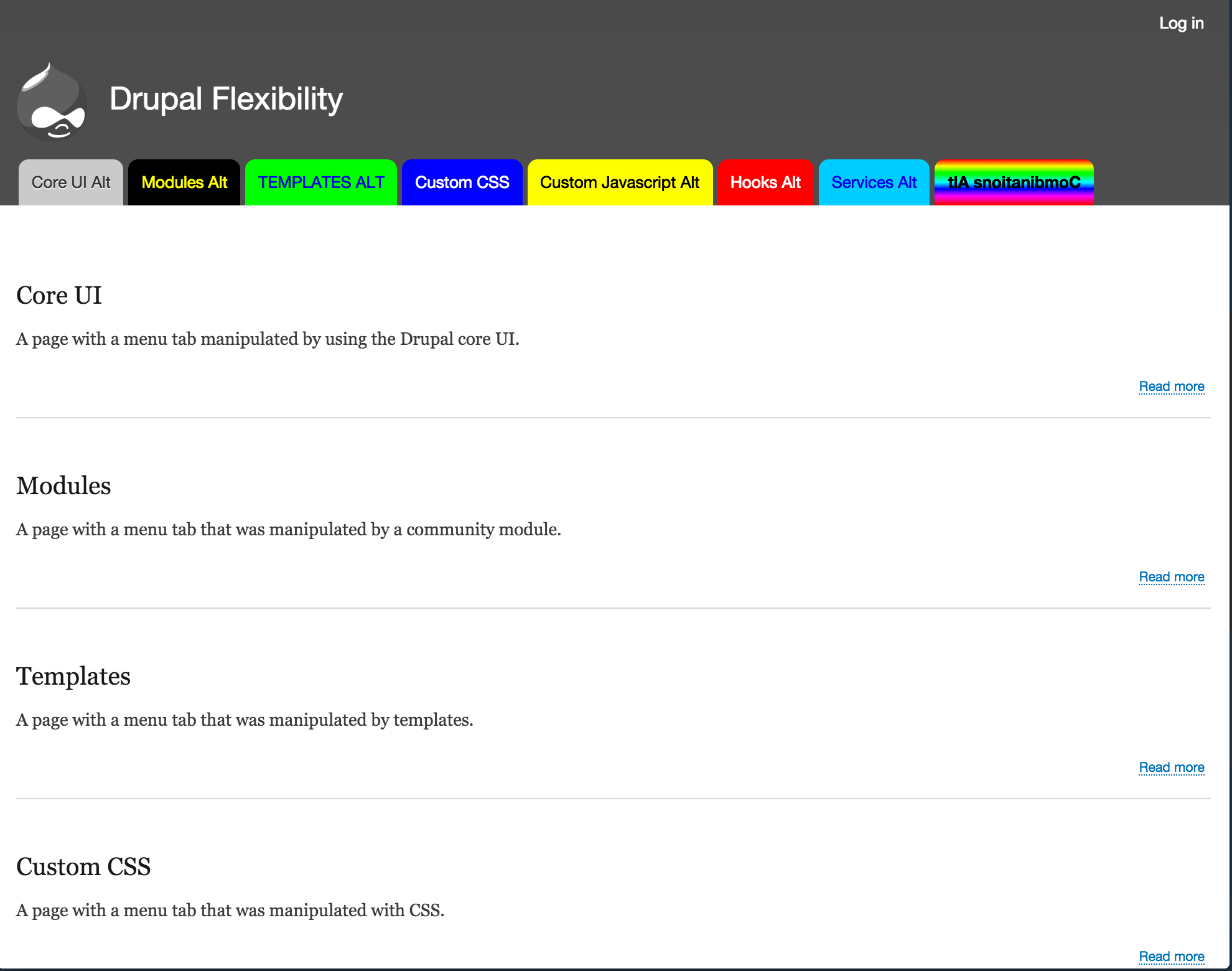
Task: Toggle the Hooks Alt menu tab
Action: click(764, 182)
